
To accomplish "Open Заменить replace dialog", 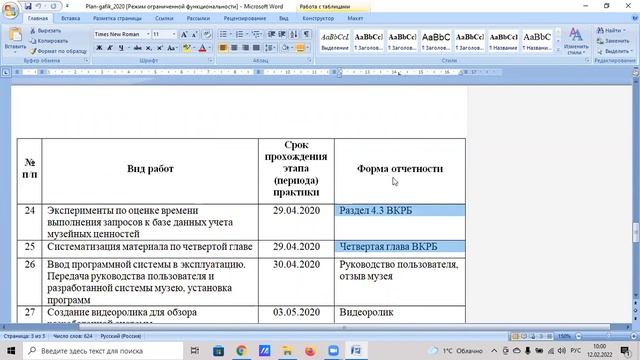I will point(613,41).
